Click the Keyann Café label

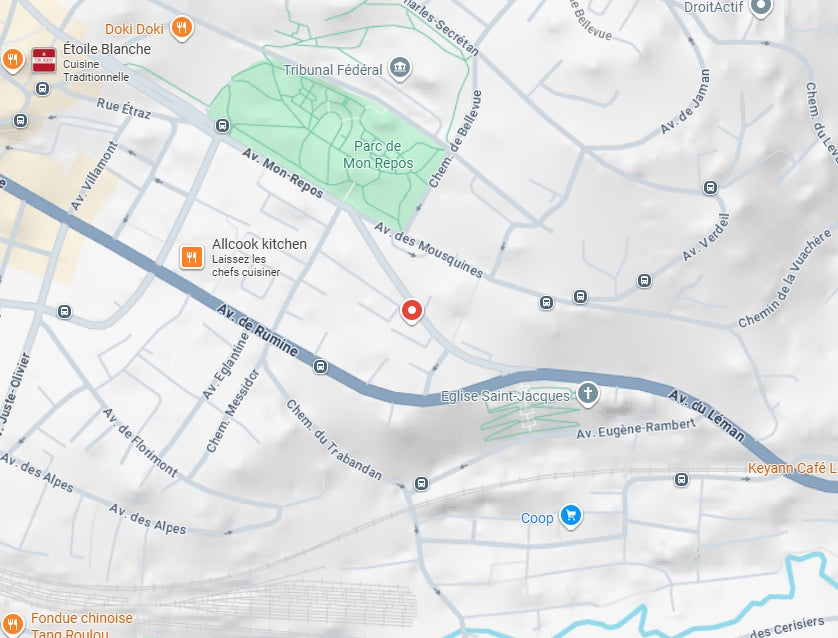[792, 469]
